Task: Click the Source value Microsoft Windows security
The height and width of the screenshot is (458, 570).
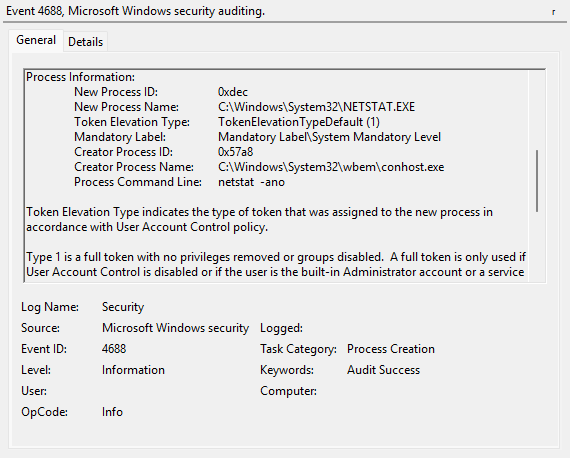Action: pos(175,328)
